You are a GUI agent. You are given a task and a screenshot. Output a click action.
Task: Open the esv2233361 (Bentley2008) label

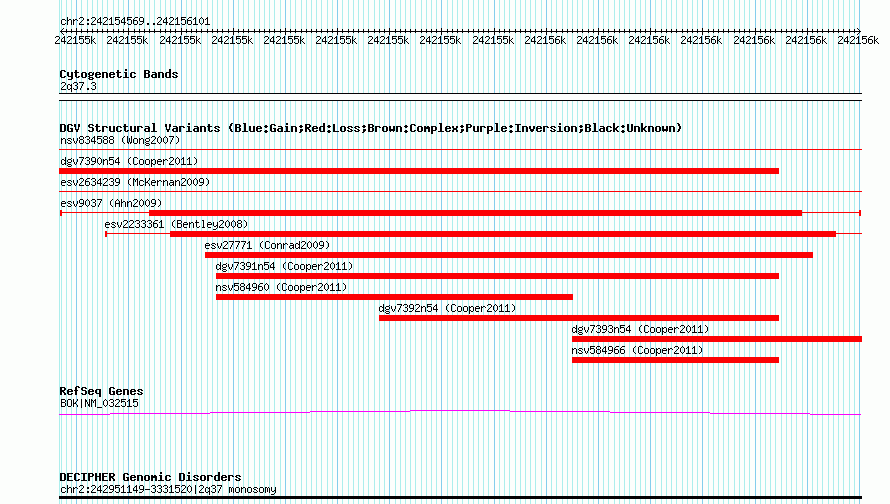tap(177, 224)
